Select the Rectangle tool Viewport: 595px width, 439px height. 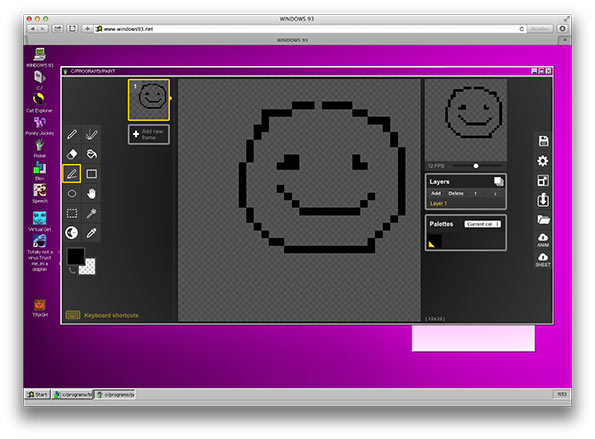pyautogui.click(x=91, y=174)
